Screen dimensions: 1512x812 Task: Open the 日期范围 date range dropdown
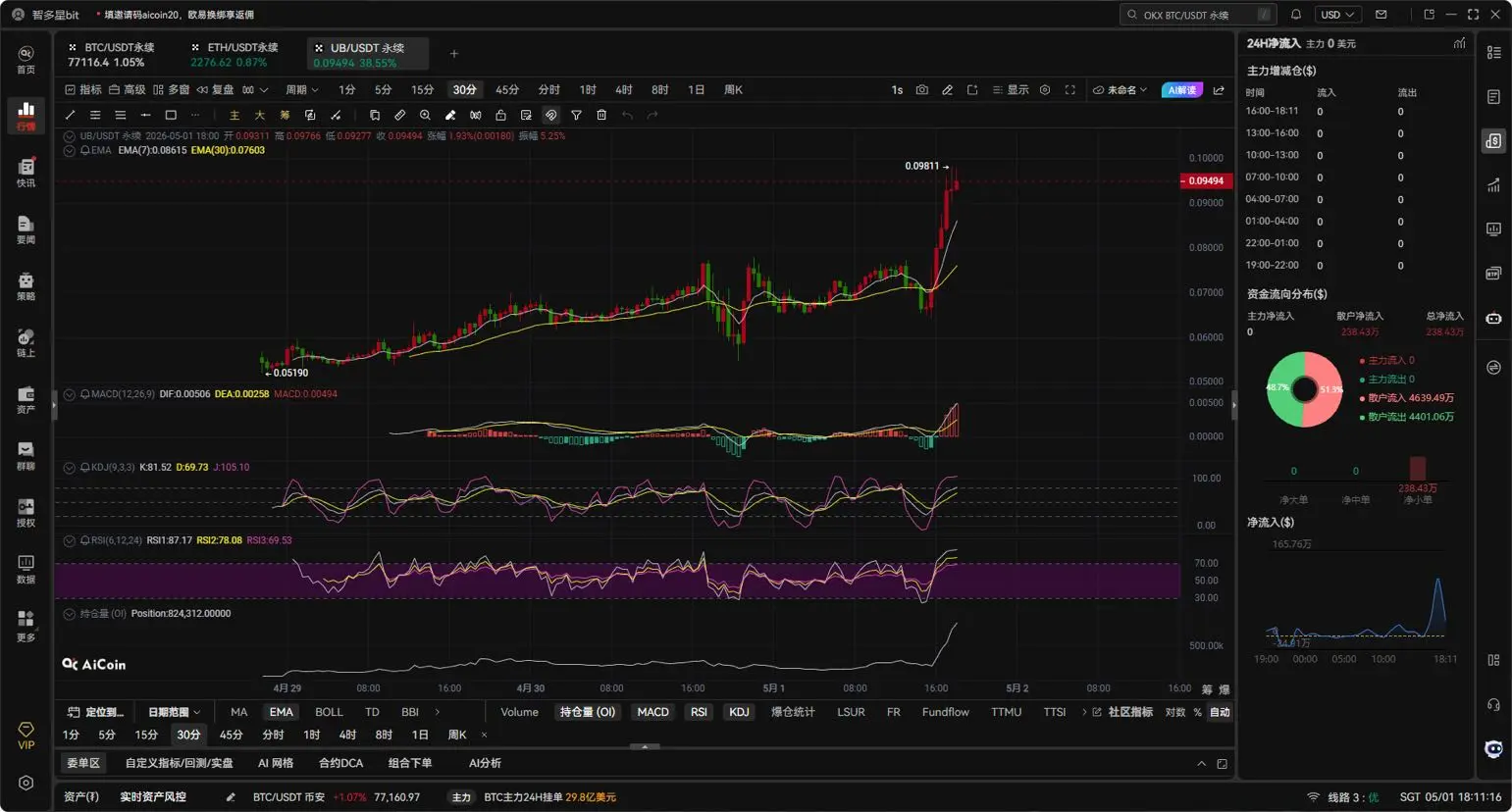pyautogui.click(x=174, y=712)
